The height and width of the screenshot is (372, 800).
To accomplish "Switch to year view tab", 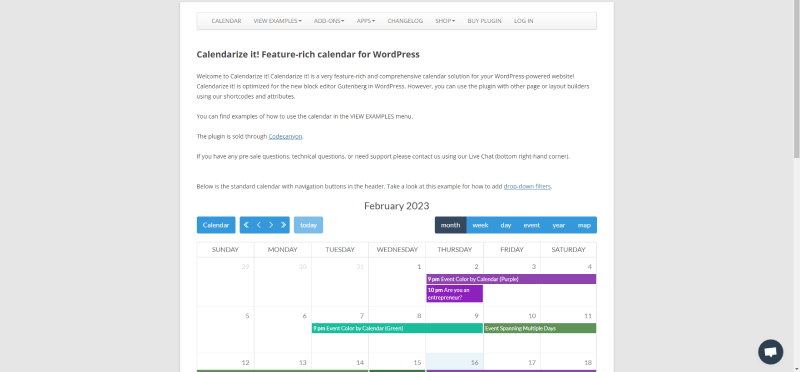I will [559, 225].
